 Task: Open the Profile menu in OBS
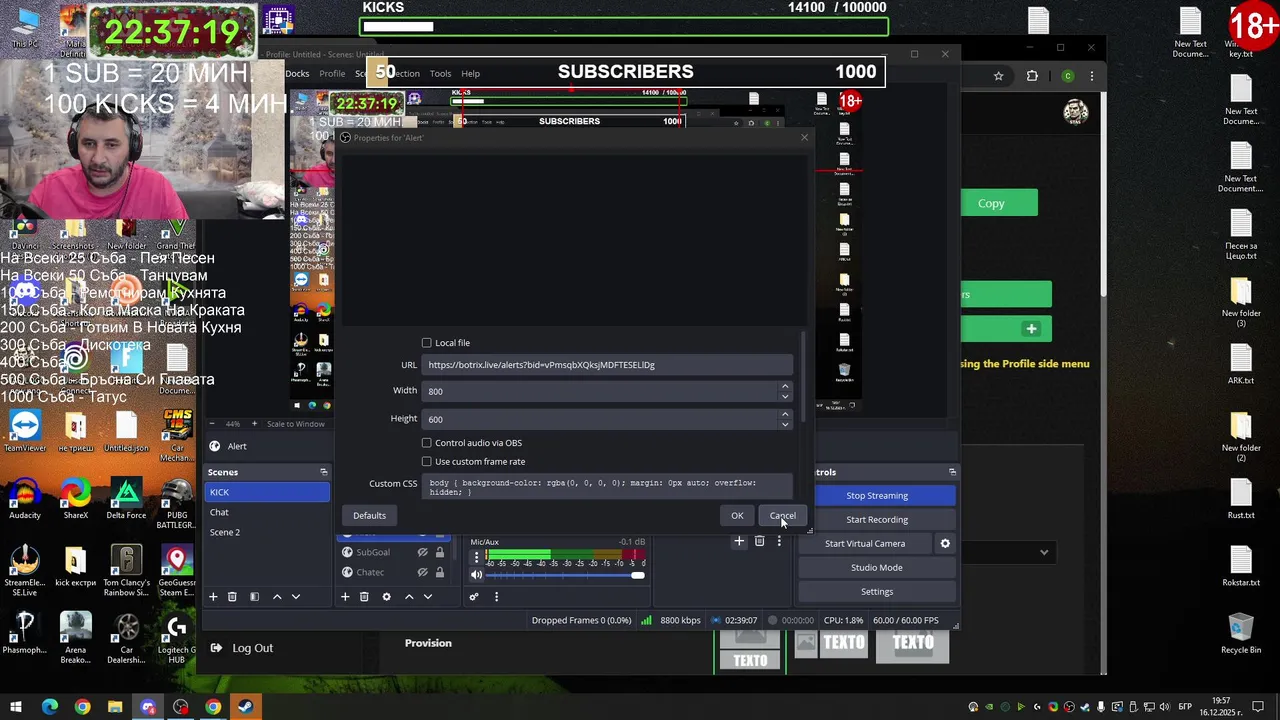pos(332,73)
